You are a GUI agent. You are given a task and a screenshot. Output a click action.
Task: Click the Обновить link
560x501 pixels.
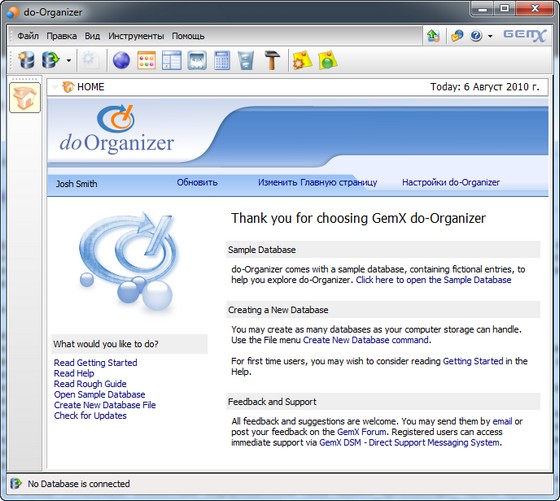197,182
